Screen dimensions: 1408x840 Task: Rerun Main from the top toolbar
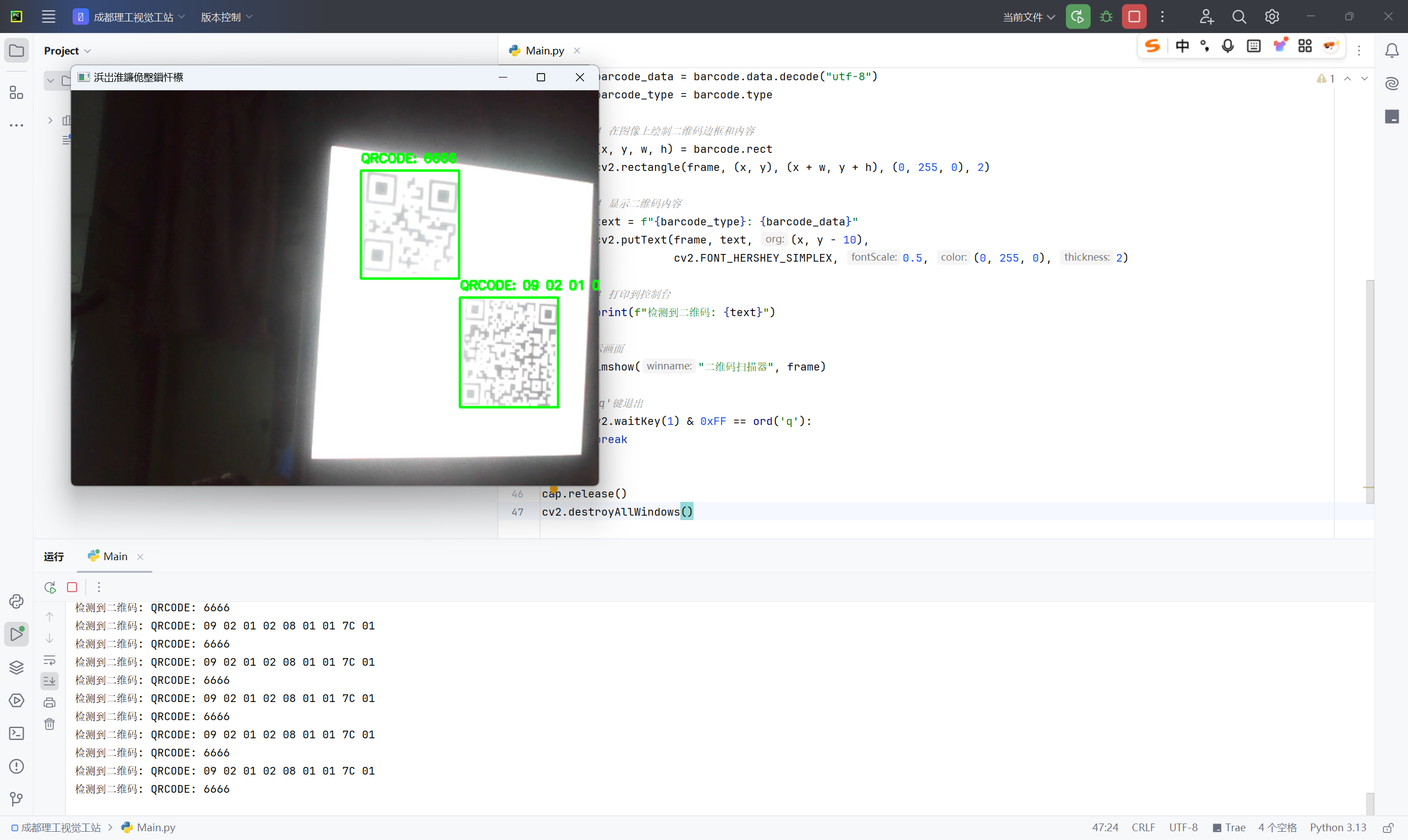pyautogui.click(x=1077, y=17)
